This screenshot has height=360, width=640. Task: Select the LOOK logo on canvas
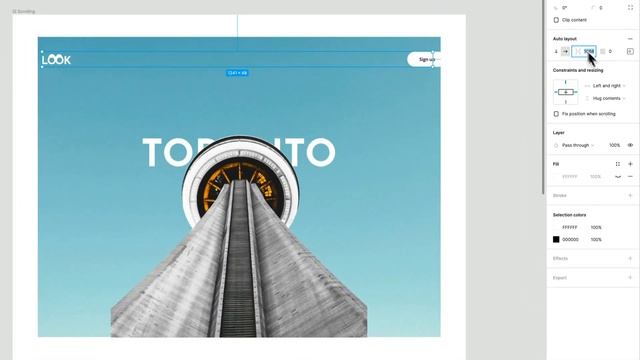click(x=56, y=60)
